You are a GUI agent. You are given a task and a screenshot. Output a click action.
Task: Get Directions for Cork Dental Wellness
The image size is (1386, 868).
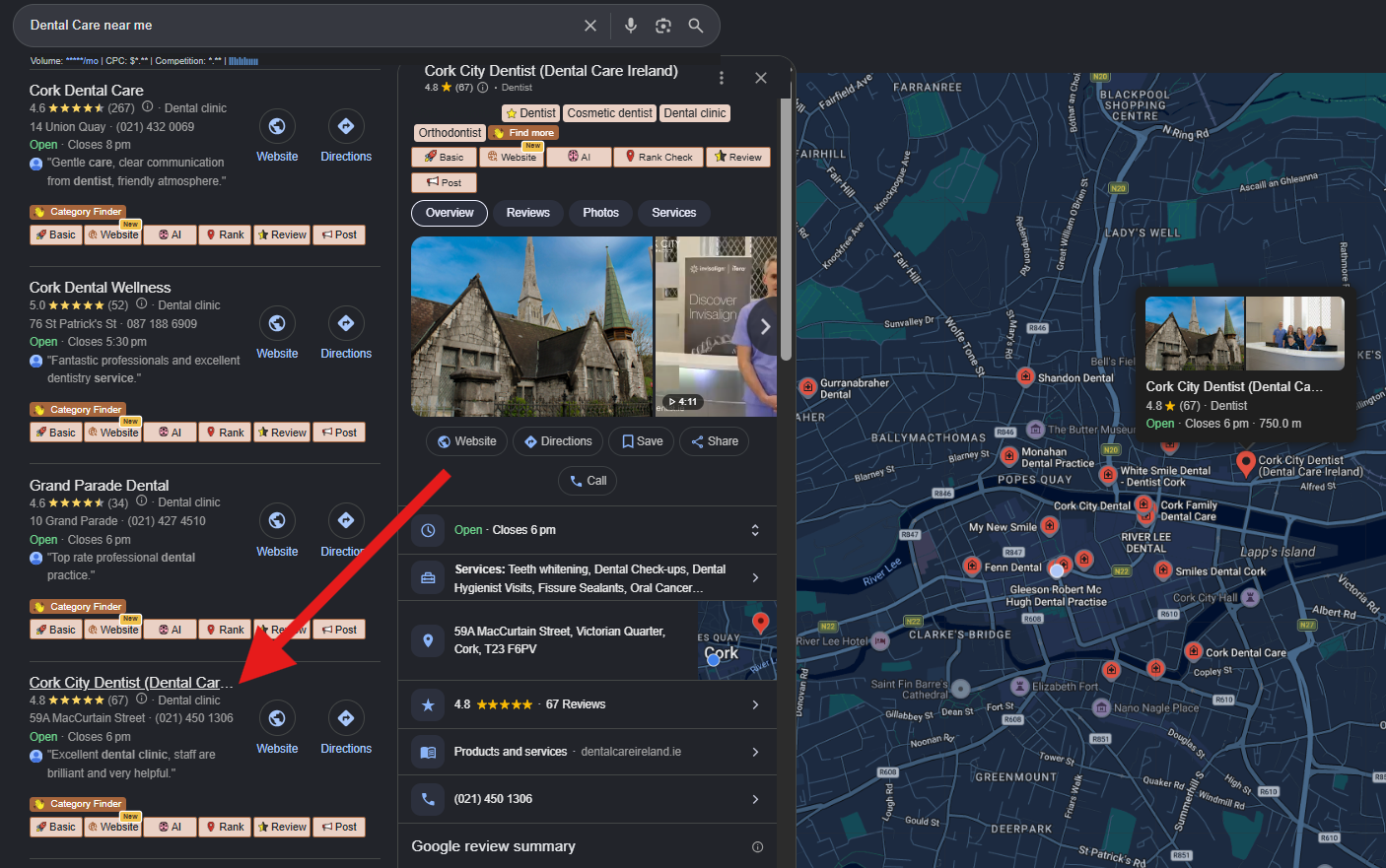346,323
